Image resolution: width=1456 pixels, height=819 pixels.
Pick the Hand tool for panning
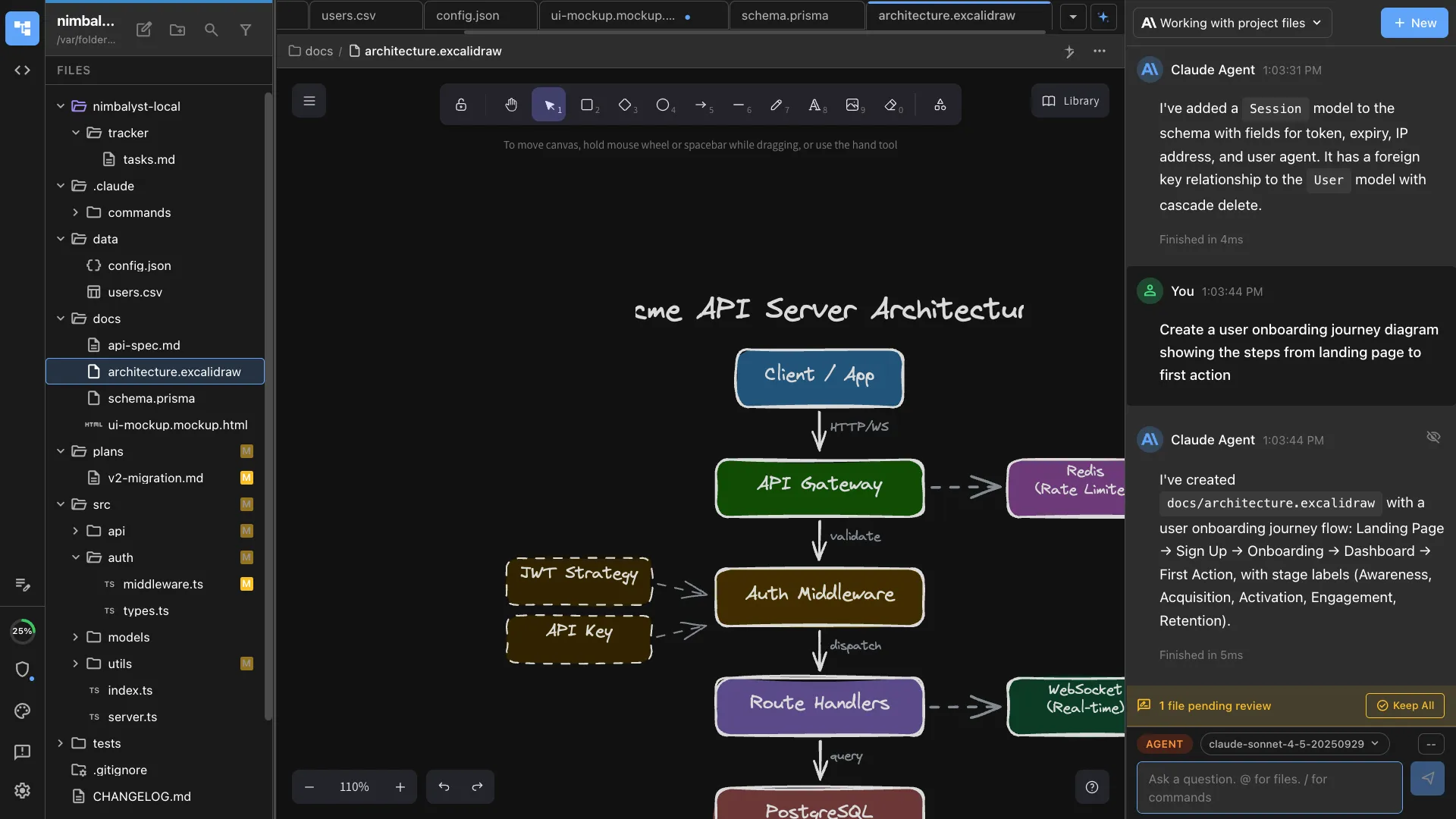[x=511, y=105]
